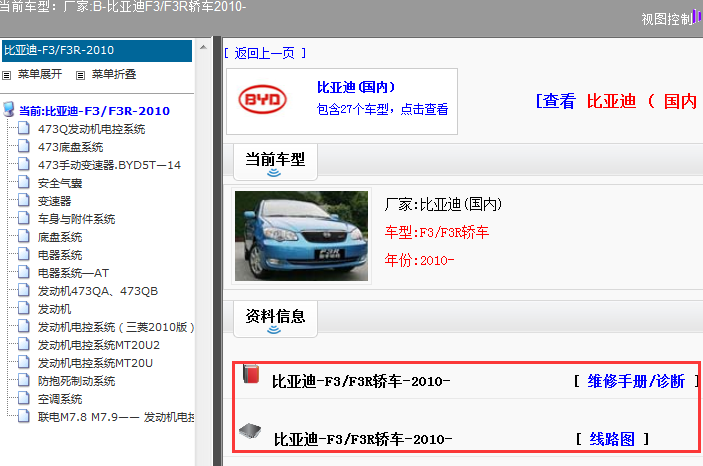The image size is (703, 466).
Task: Click page icon beside 473底盘系统
Action: [x=24, y=146]
